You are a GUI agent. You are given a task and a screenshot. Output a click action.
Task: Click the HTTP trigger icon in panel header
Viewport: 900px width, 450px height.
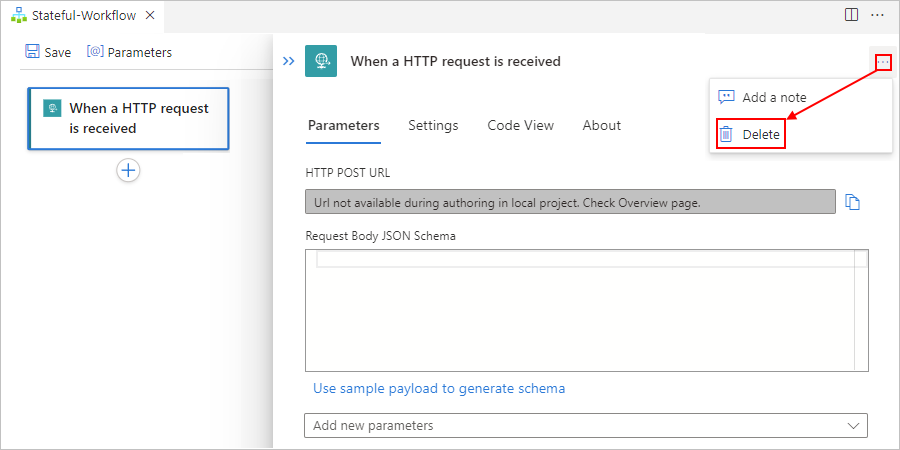coord(320,61)
